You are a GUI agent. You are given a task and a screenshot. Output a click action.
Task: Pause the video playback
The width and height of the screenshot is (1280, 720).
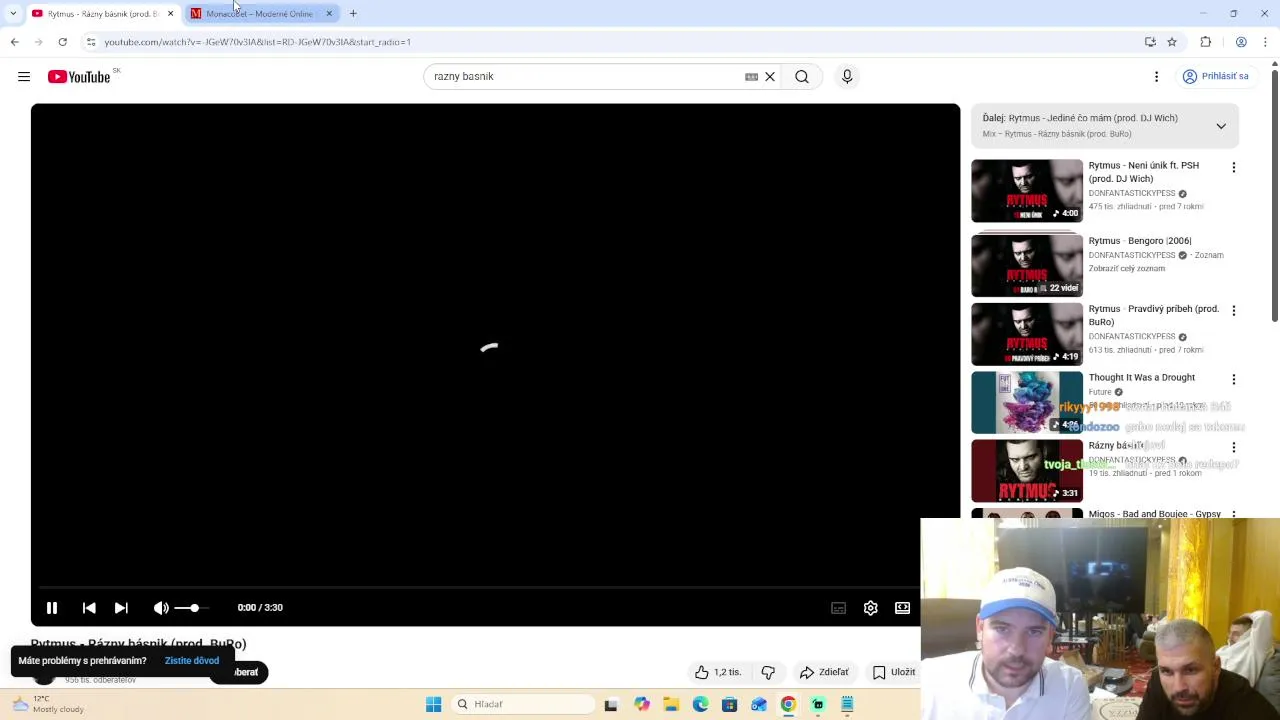[52, 607]
